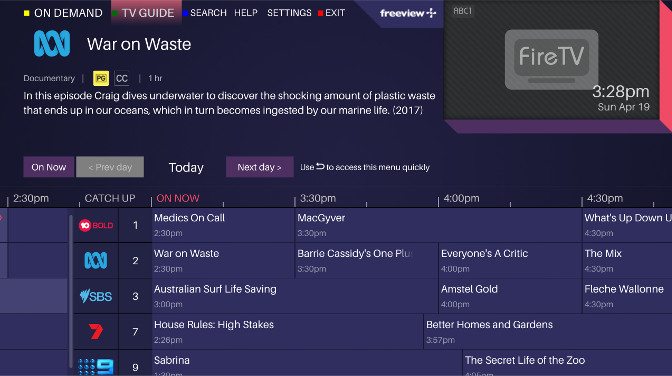Click the CATCH UP column header
This screenshot has width=672, height=376.
pos(110,199)
